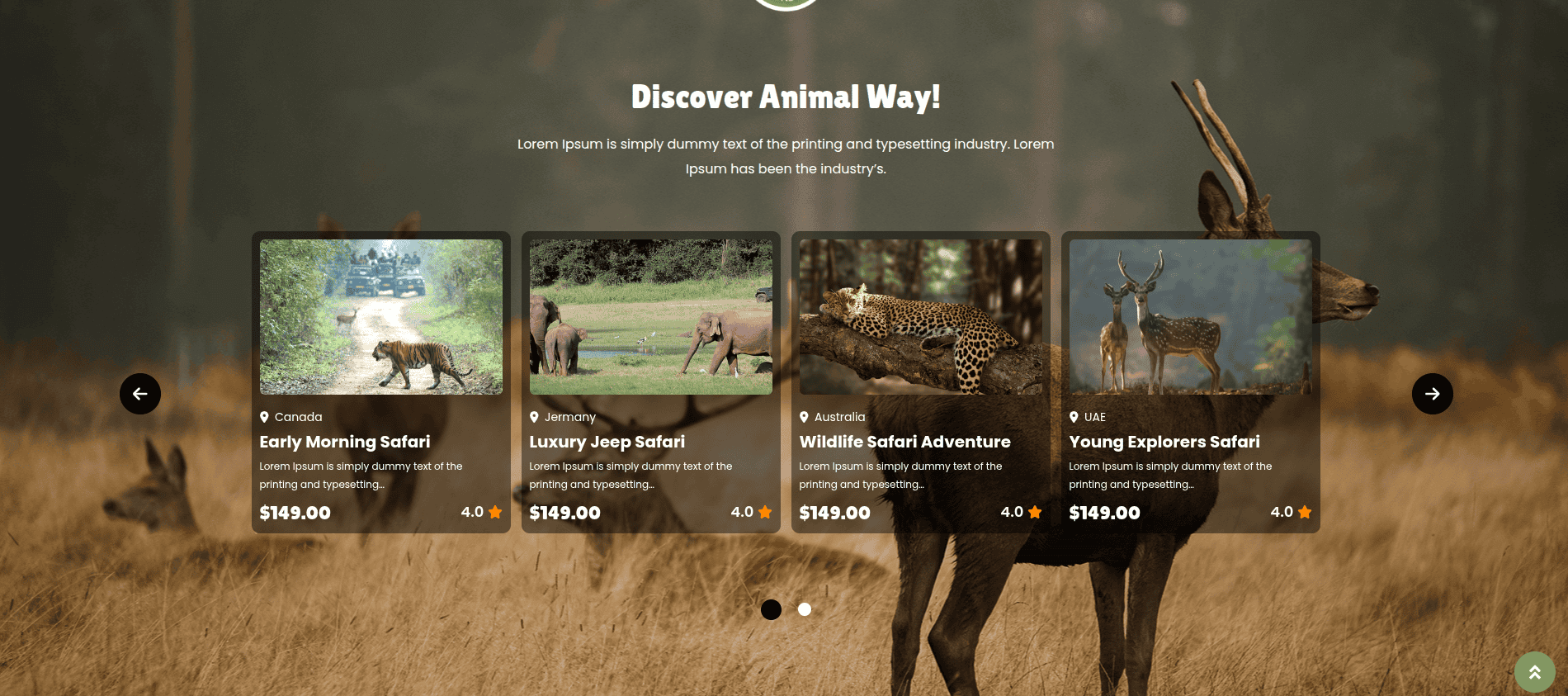Click the scroll-to-top double chevron button

1535,672
